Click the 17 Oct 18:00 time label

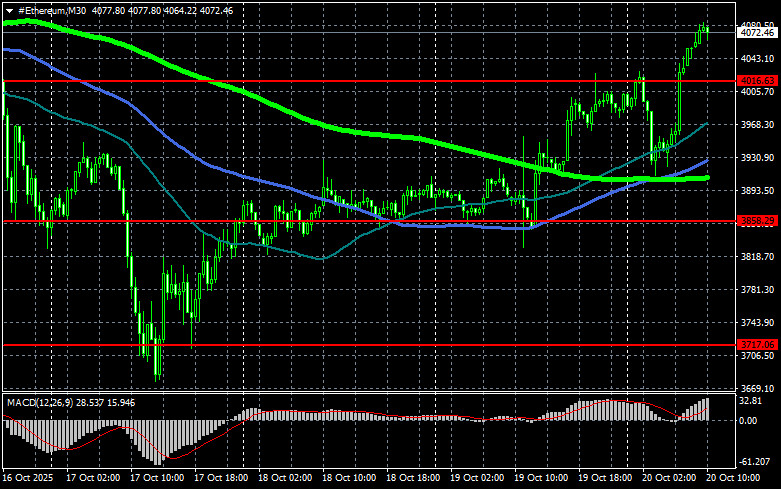pos(221,478)
